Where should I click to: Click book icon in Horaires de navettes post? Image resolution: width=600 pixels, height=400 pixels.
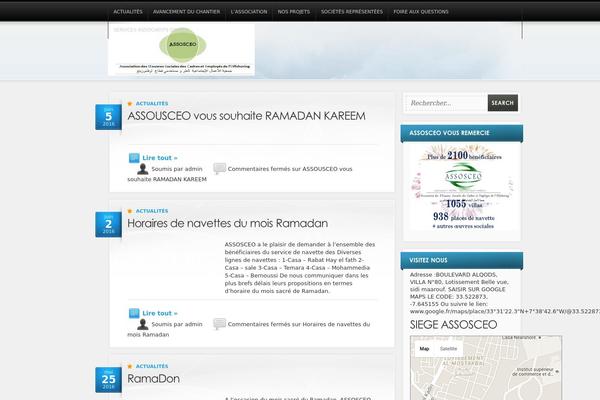(134, 313)
